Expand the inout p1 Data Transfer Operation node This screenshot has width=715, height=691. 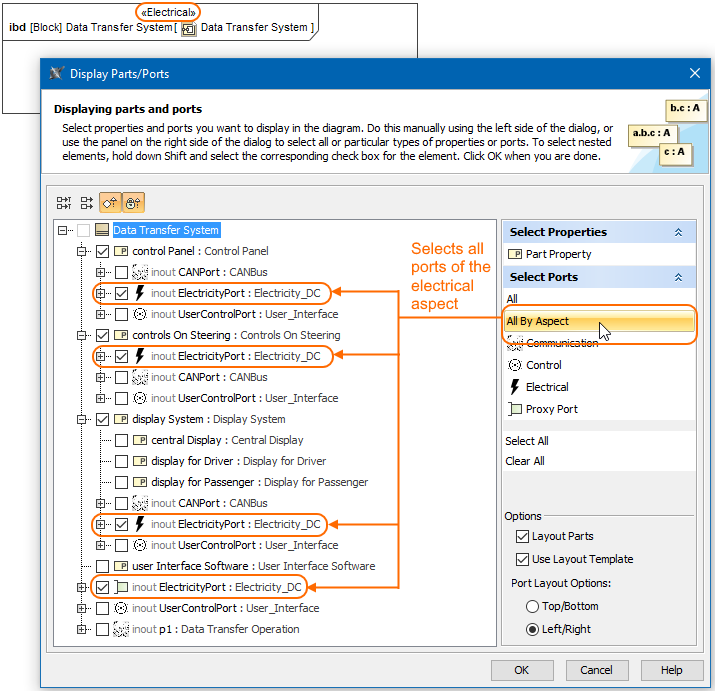pos(82,629)
